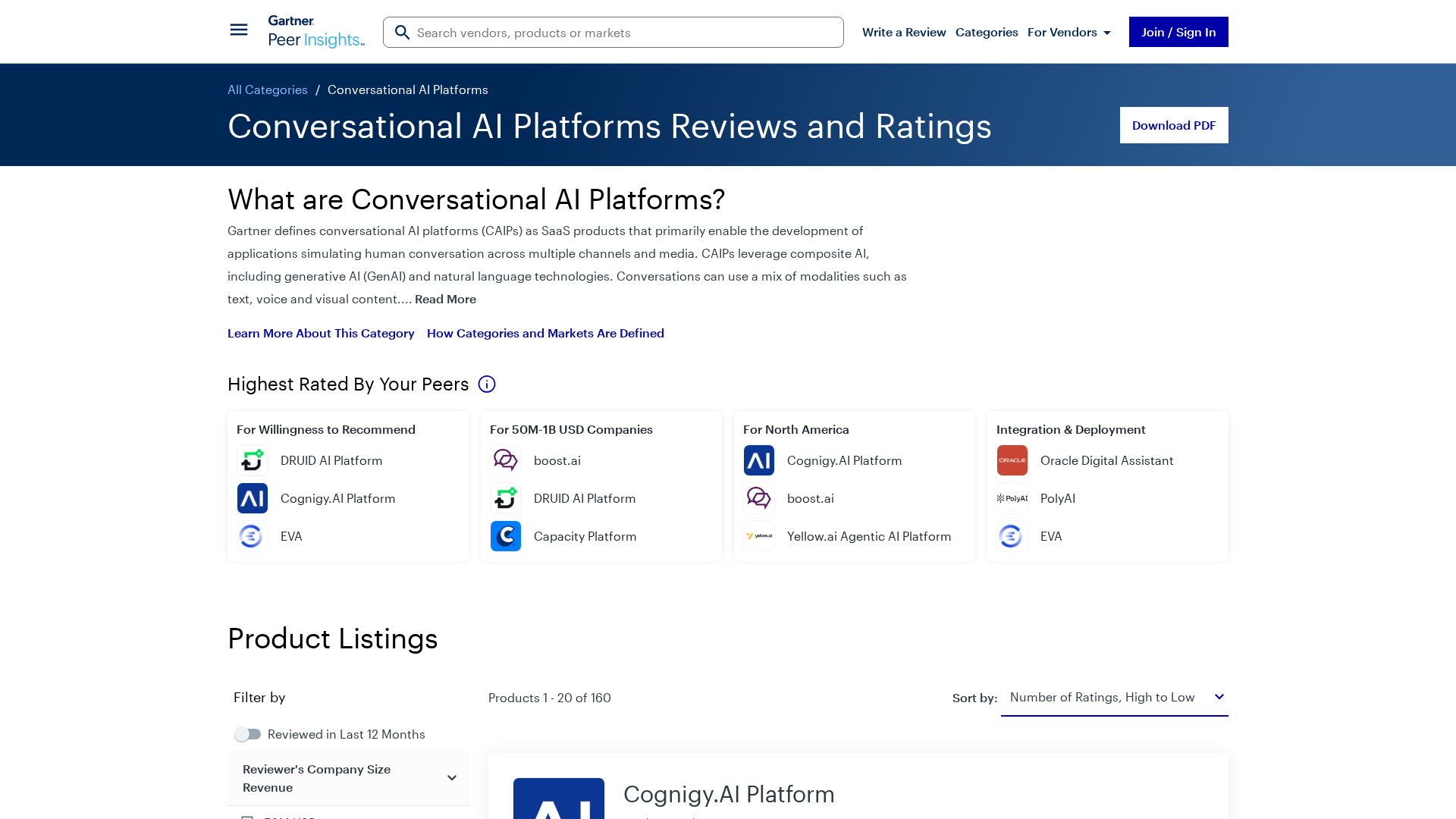Click the info icon beside Highest Rated
1456x819 pixels.
tap(487, 384)
